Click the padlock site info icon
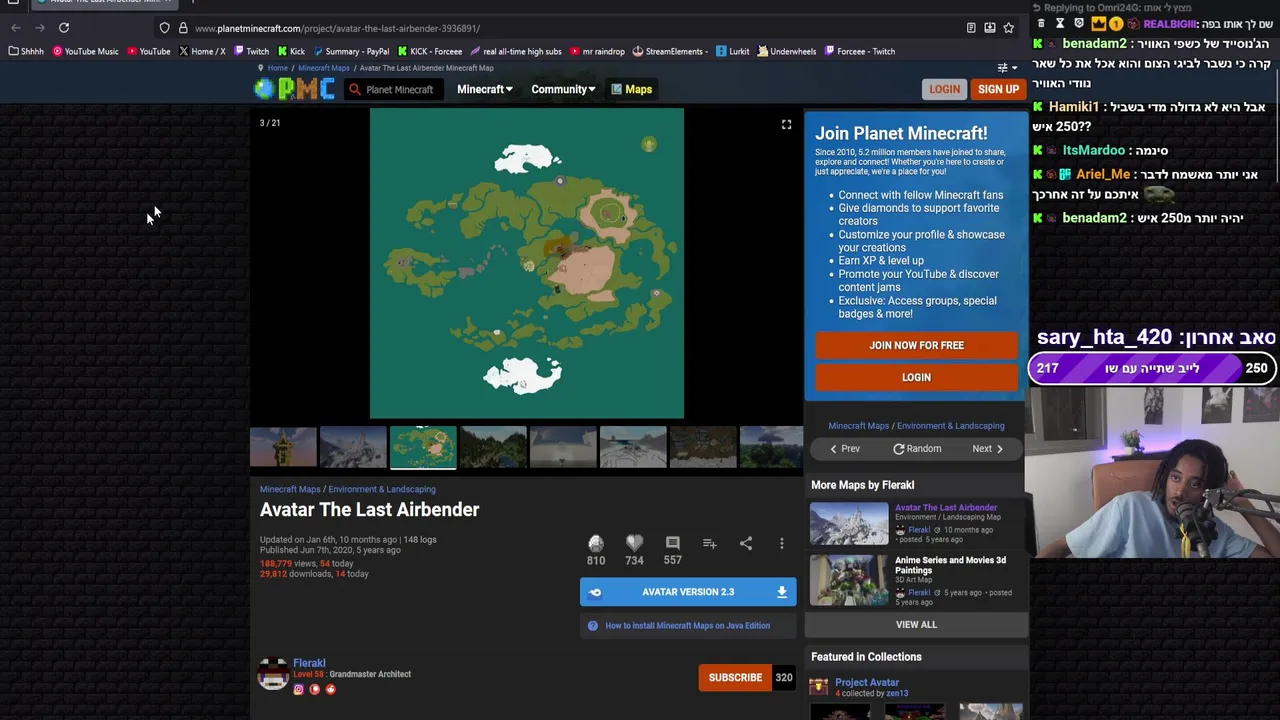The width and height of the screenshot is (1280, 720). pyautogui.click(x=183, y=28)
